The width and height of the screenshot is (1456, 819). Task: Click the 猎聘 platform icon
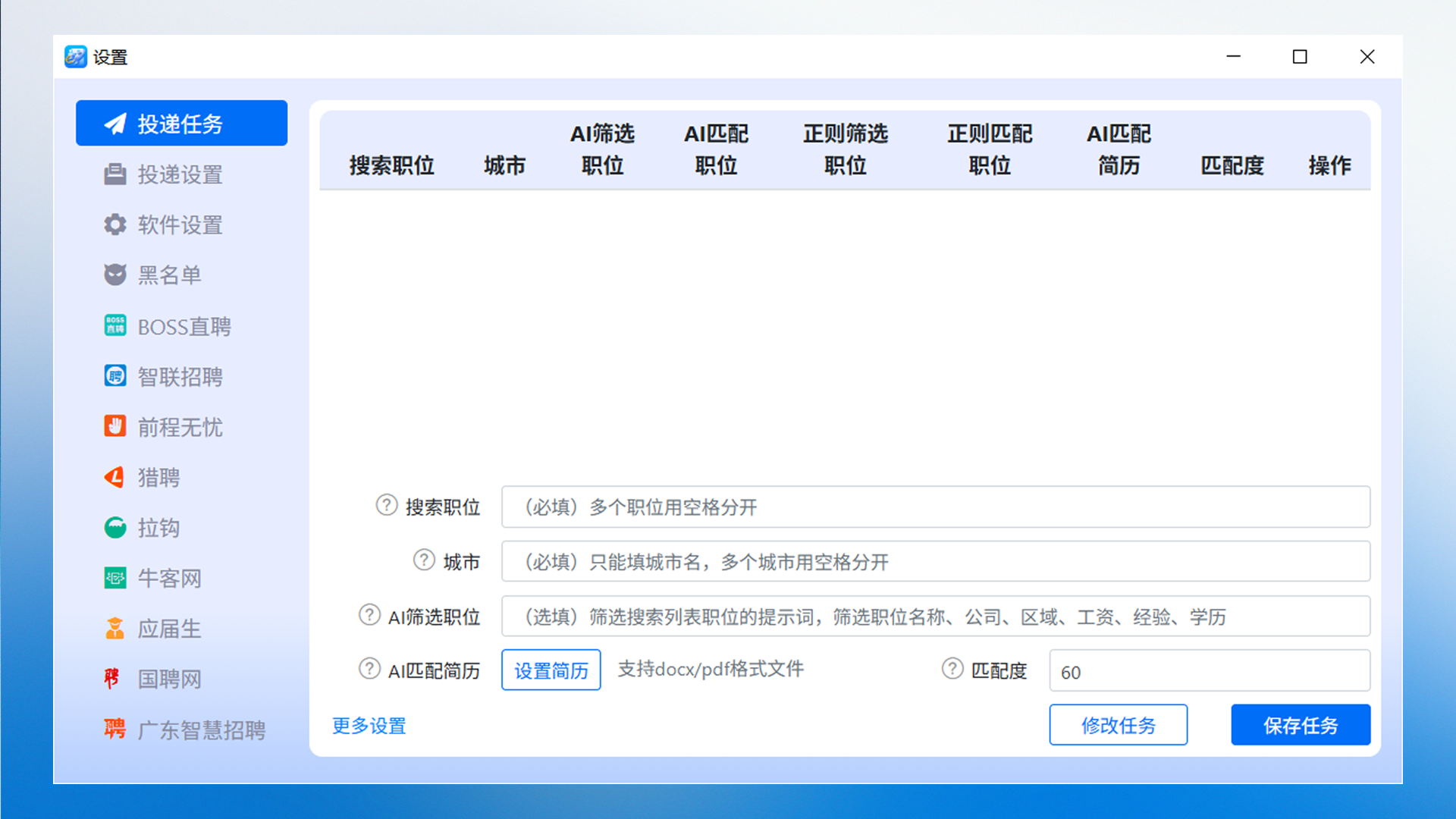[115, 477]
